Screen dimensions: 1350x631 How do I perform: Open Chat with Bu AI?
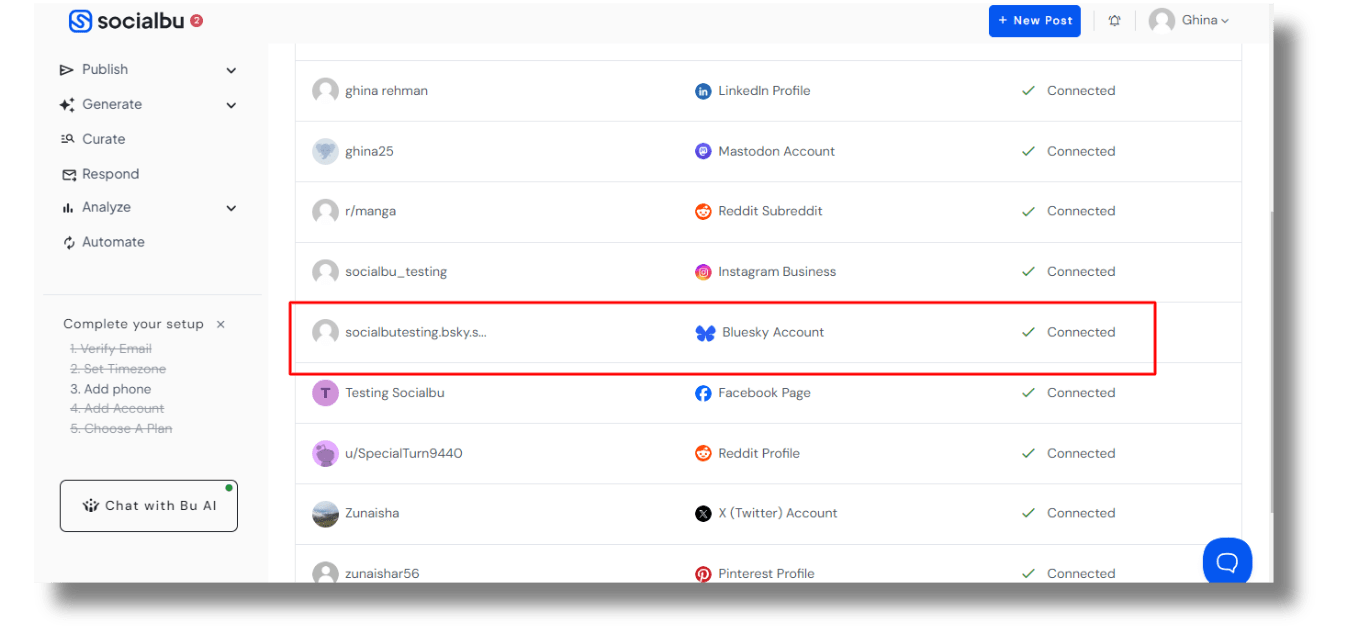click(x=149, y=506)
